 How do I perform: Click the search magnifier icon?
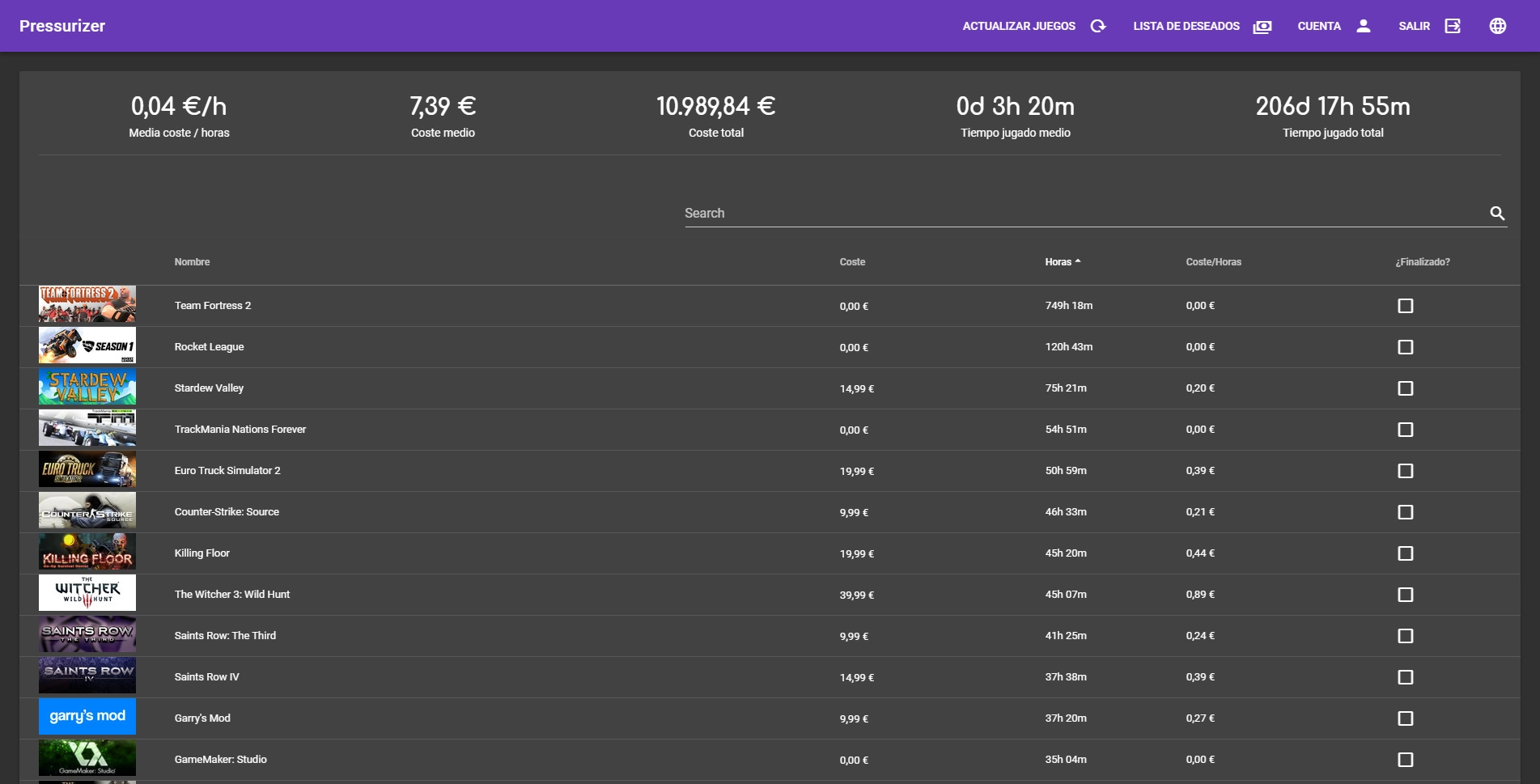[1497, 213]
